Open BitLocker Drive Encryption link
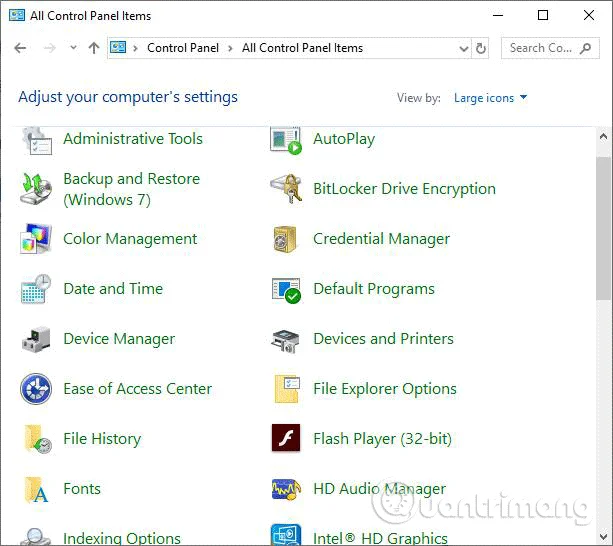613x546 pixels. pos(404,189)
